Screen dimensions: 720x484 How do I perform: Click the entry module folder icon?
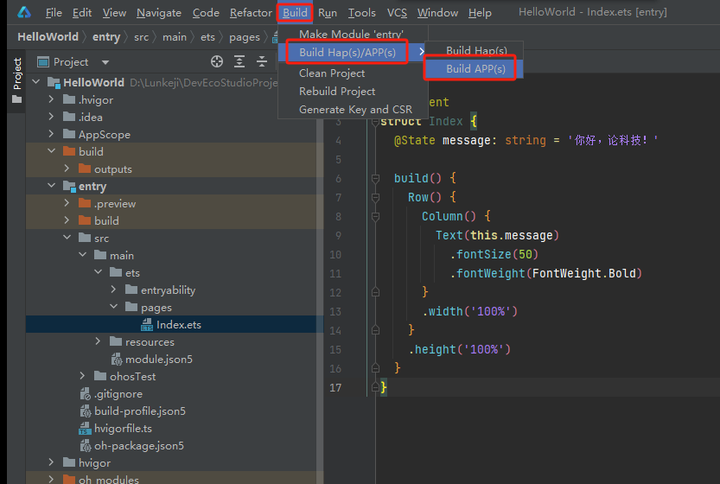(x=69, y=186)
